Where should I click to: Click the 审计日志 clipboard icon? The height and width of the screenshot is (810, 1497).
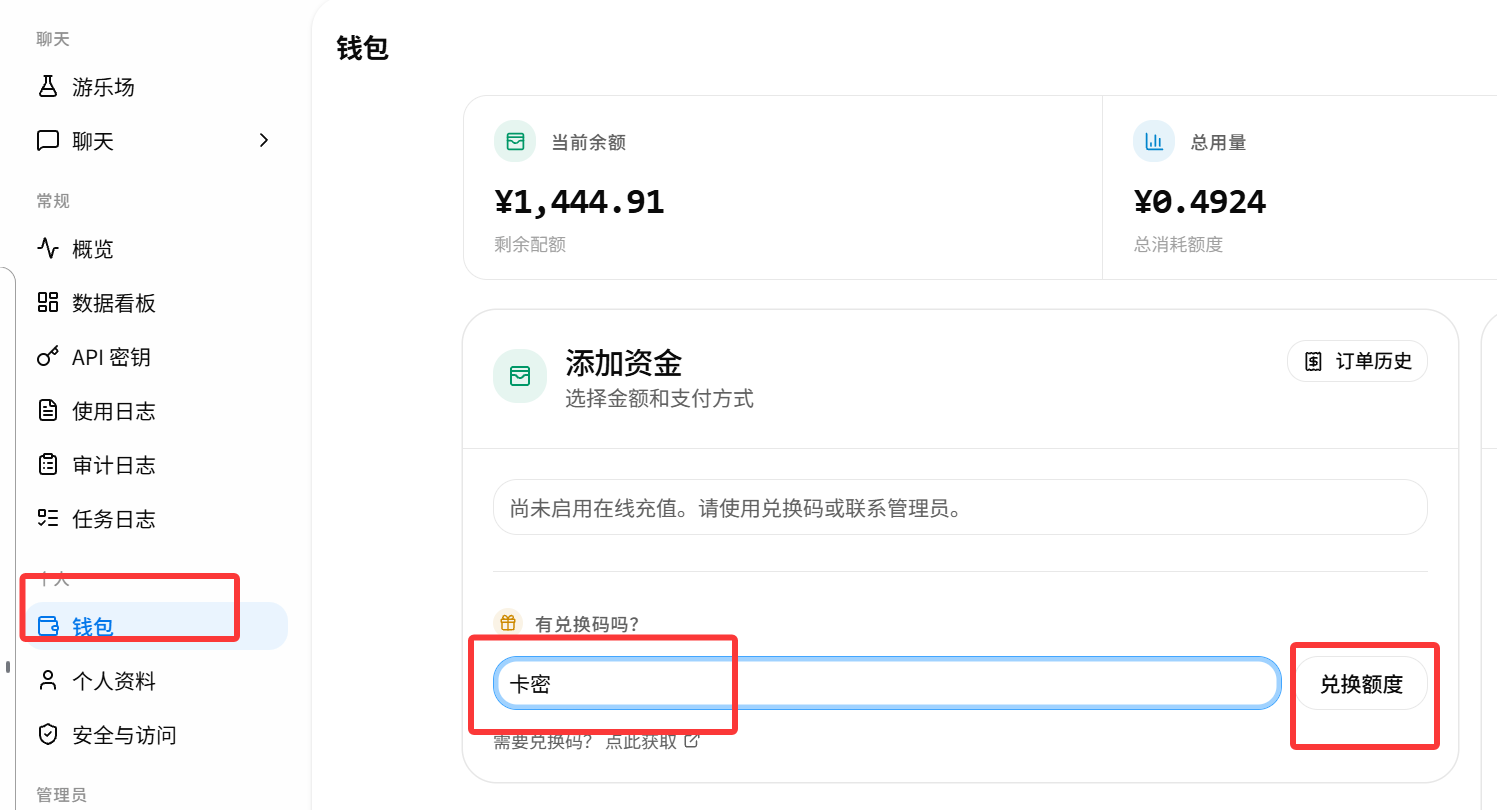(48, 465)
